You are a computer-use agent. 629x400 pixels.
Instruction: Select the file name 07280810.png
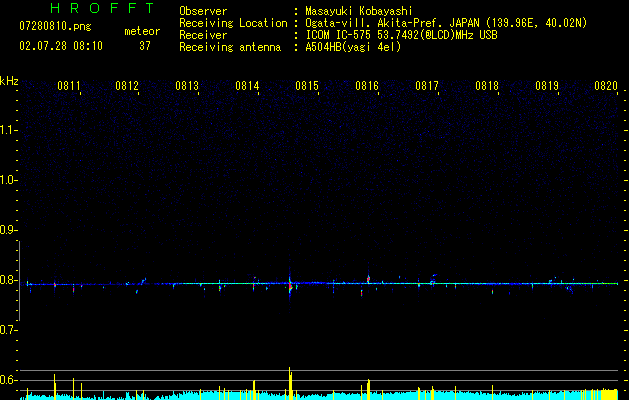point(55,27)
